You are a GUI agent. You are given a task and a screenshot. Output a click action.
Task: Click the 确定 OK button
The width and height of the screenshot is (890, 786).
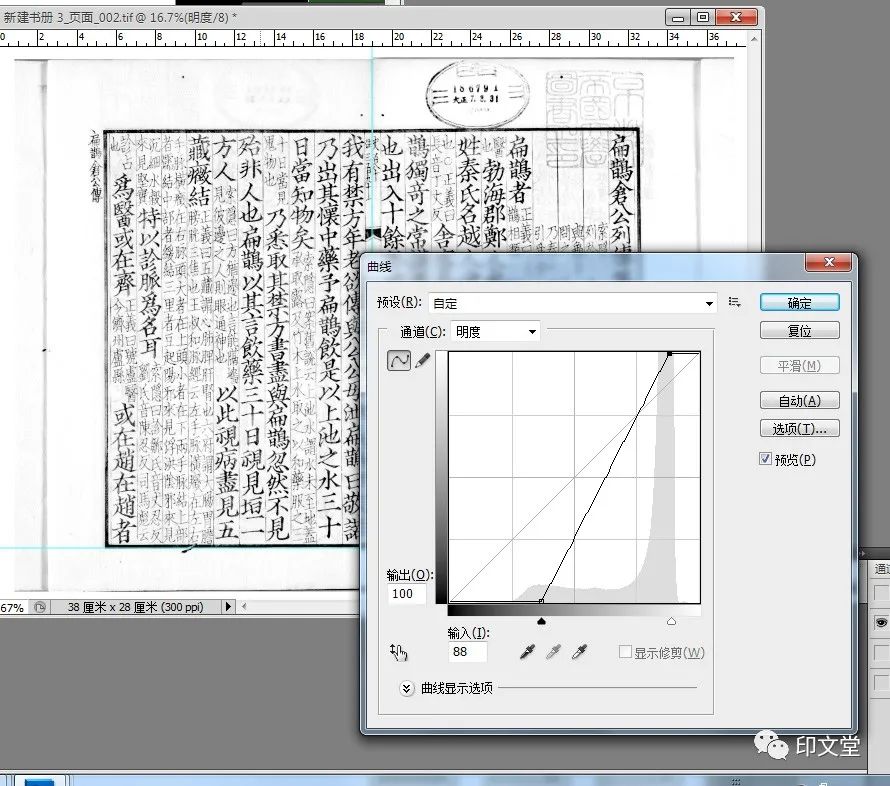click(799, 302)
